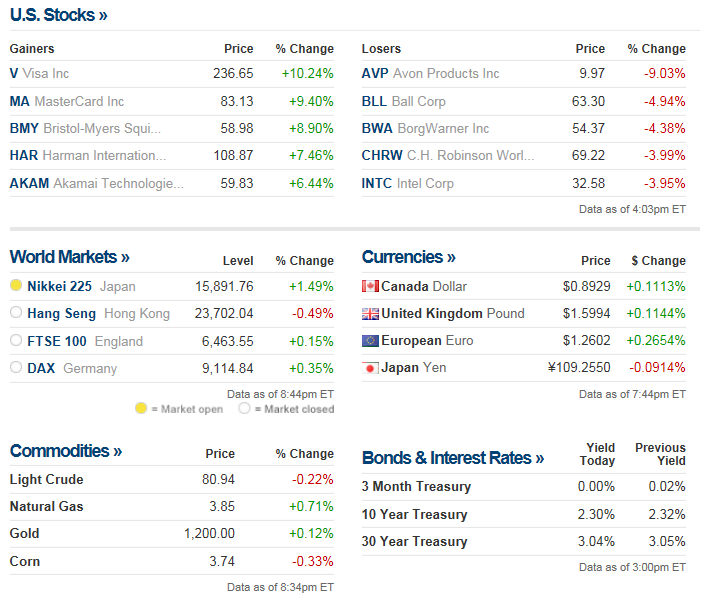Click the Japan flag icon

(370, 368)
